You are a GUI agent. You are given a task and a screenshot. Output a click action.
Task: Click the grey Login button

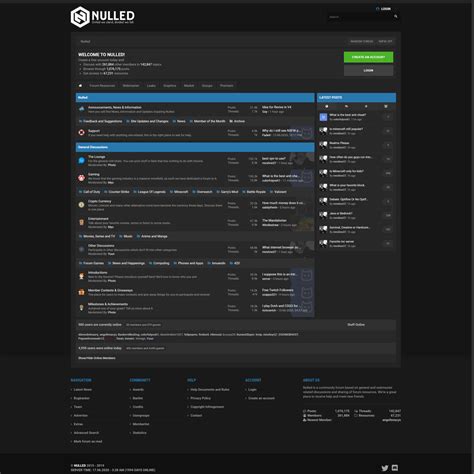[x=368, y=70]
